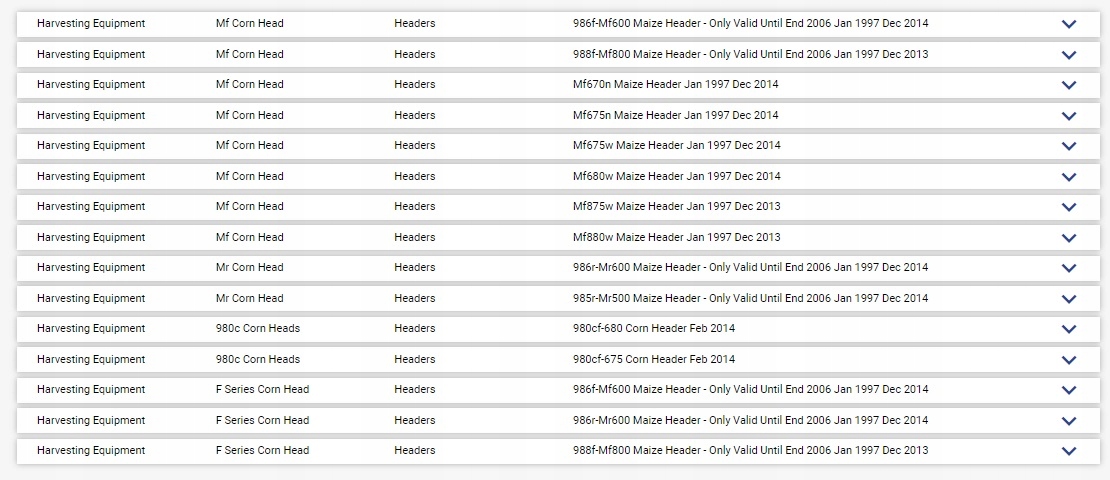Click 'Mf Corn Head' in the Mf880w row
Image resolution: width=1110 pixels, height=480 pixels.
(249, 237)
